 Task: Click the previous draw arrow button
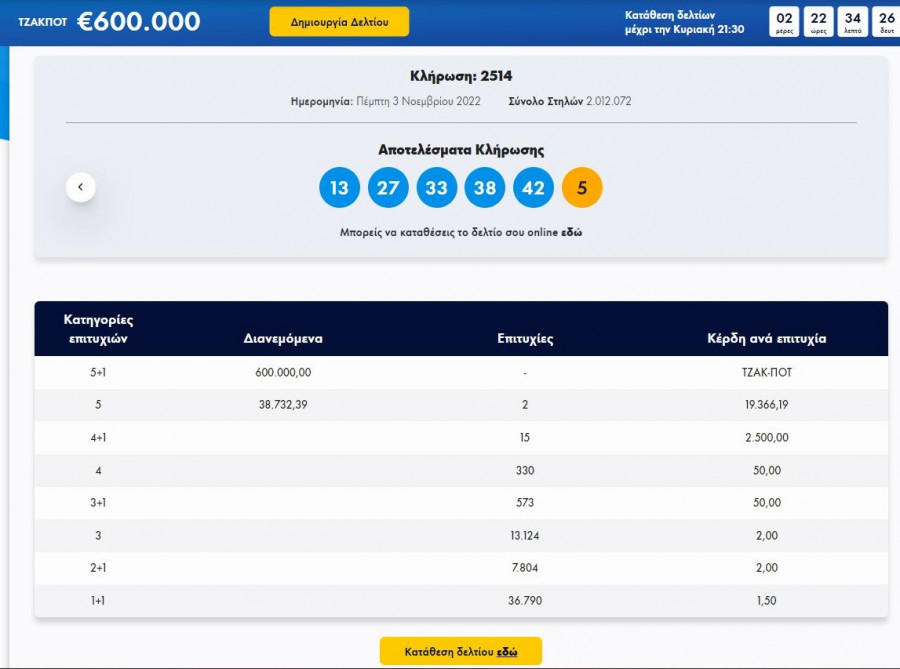coord(81,187)
